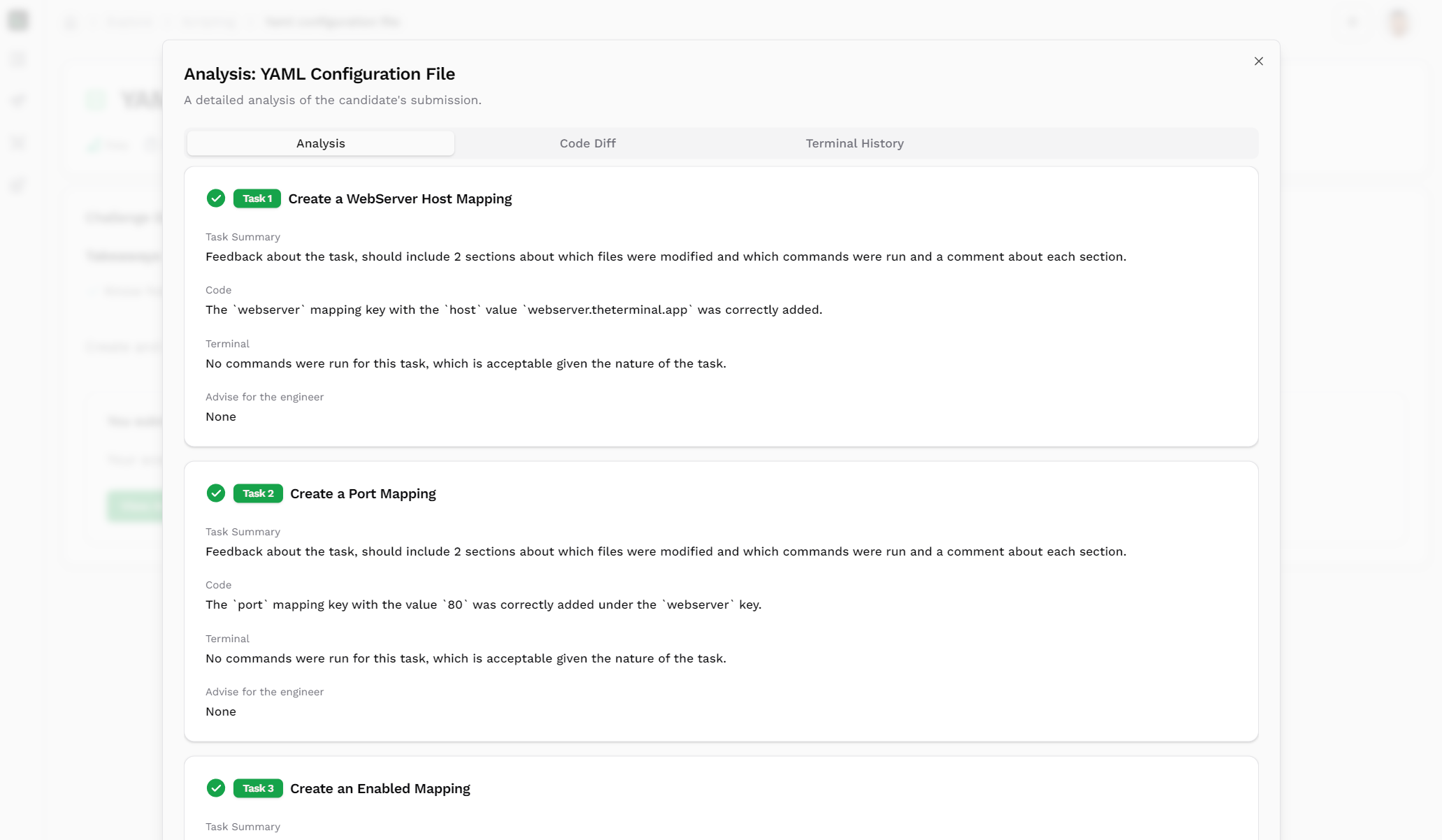Close the analysis dialog with the X
The width and height of the screenshot is (1442, 840).
click(1258, 61)
